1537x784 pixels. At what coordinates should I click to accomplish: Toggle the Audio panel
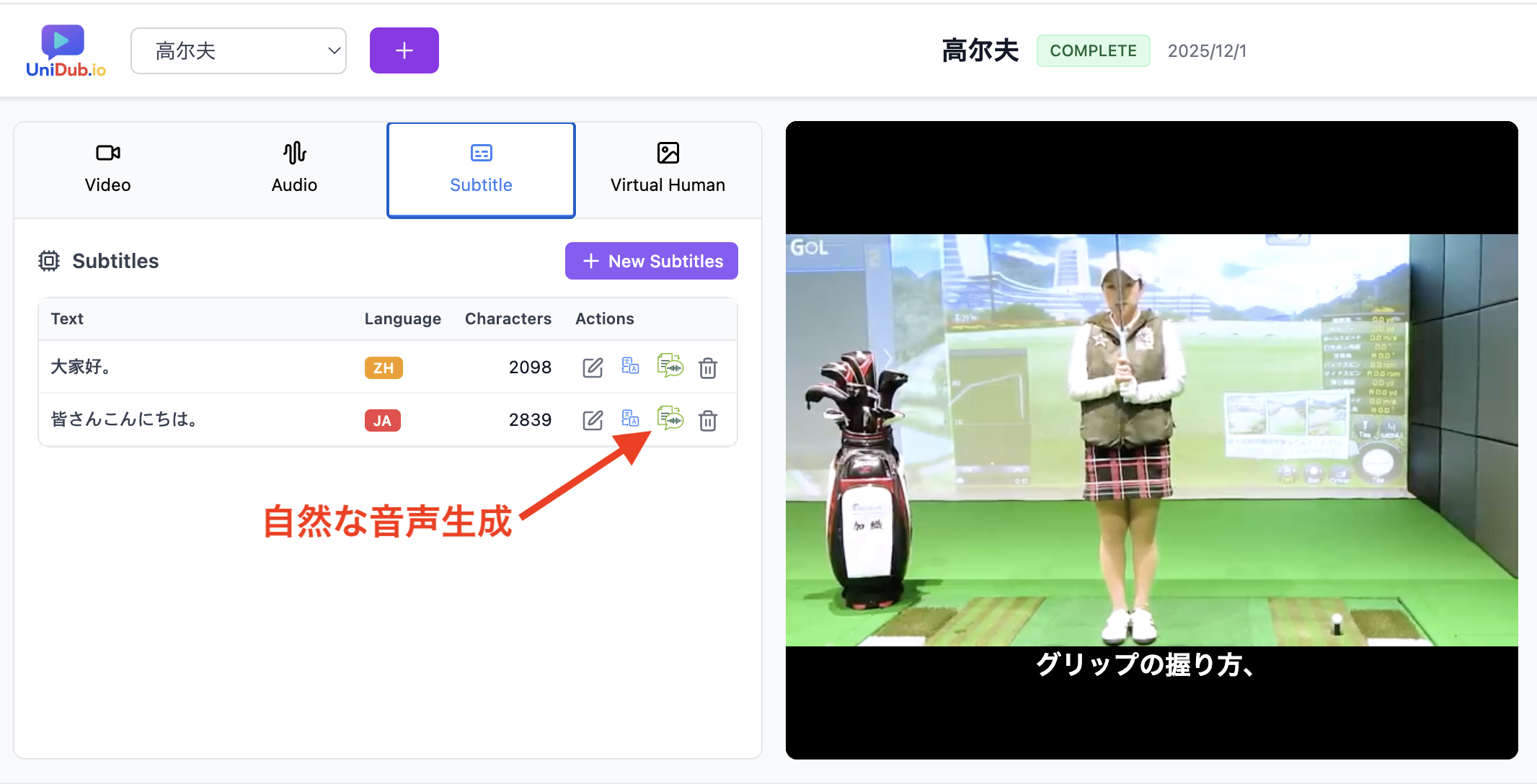click(294, 168)
